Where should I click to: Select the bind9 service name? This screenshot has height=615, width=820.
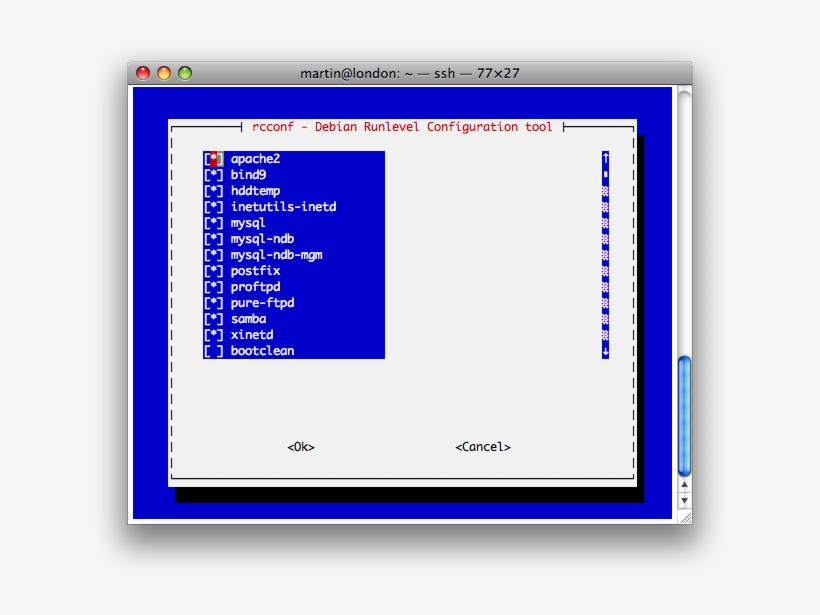248,175
